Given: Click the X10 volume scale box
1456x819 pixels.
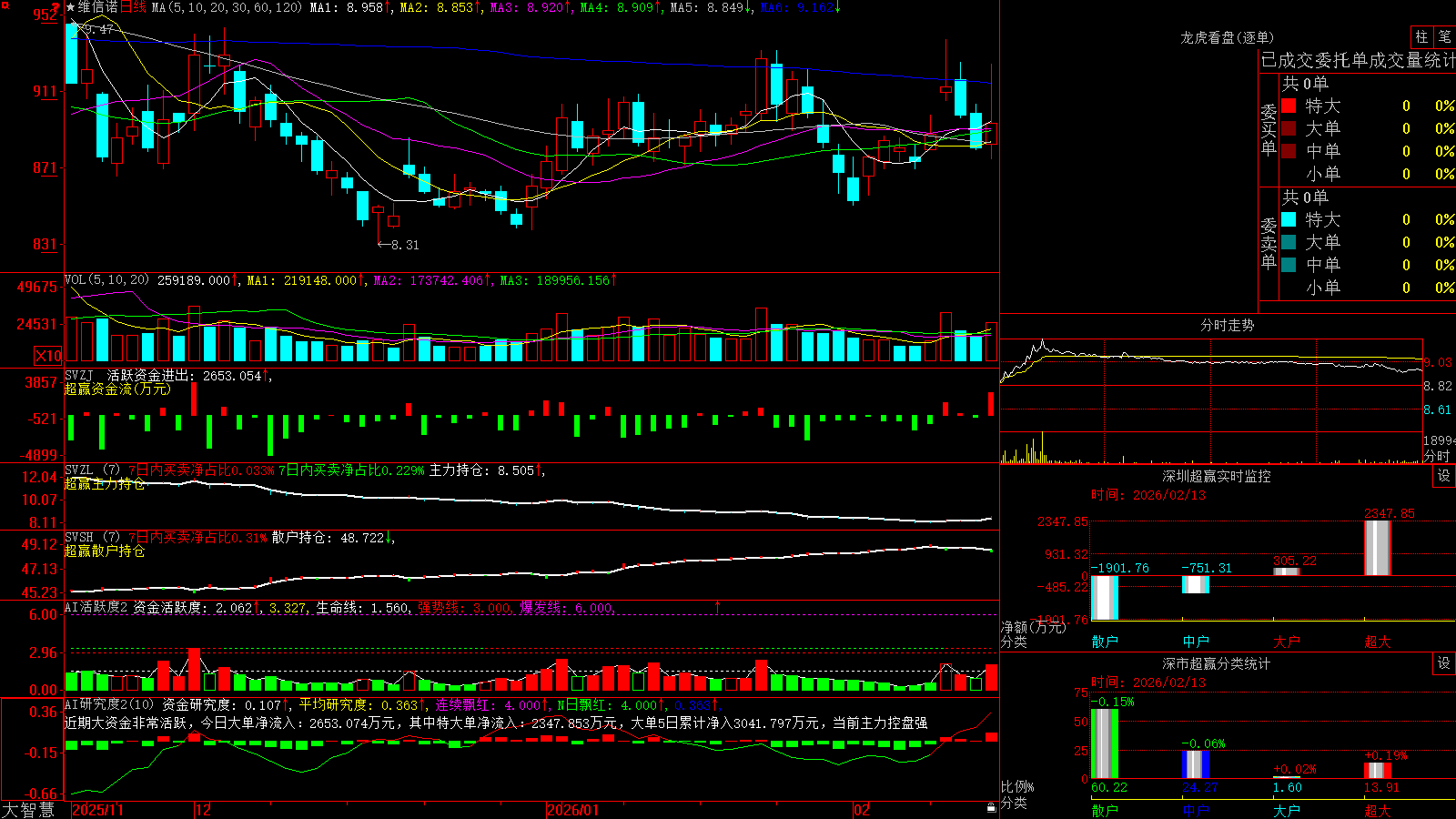Looking at the screenshot, I should click(48, 356).
